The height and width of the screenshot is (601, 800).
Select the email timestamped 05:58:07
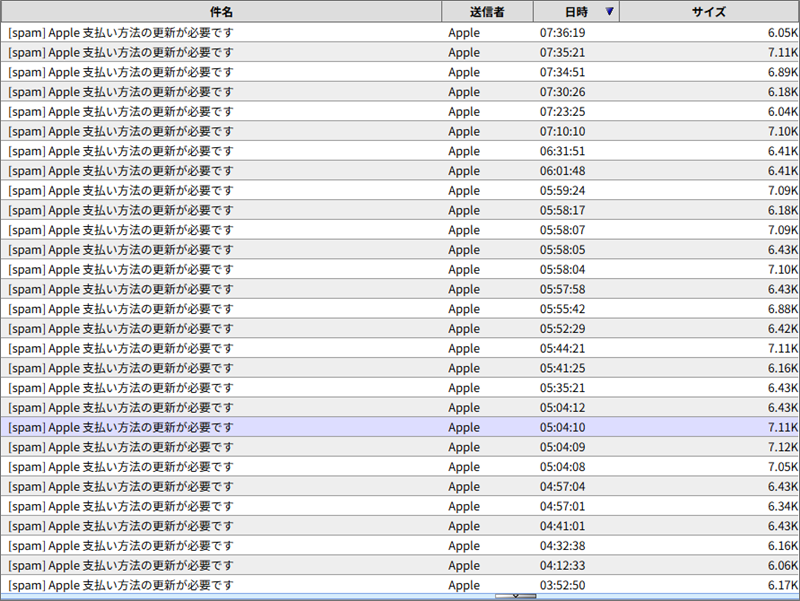(x=400, y=230)
